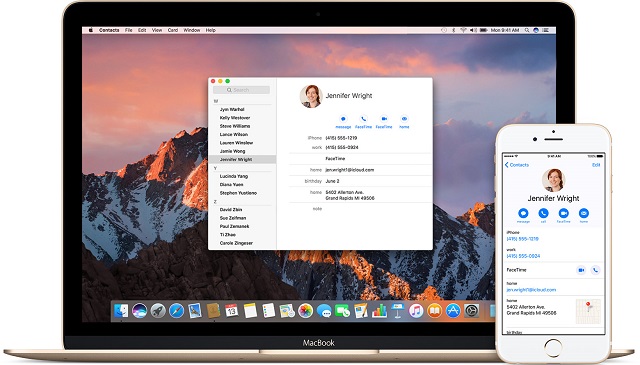Open the Window menu in menu bar

point(191,30)
